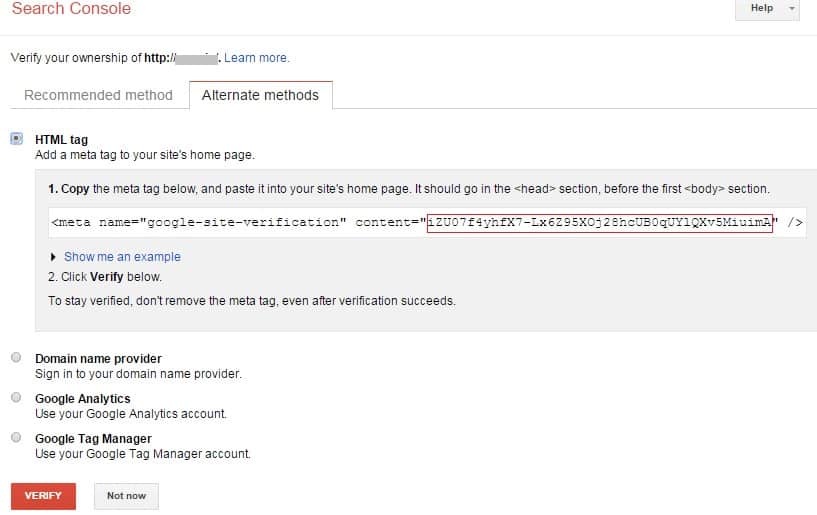Click the Not now button
817x515 pixels.
pyautogui.click(x=126, y=496)
